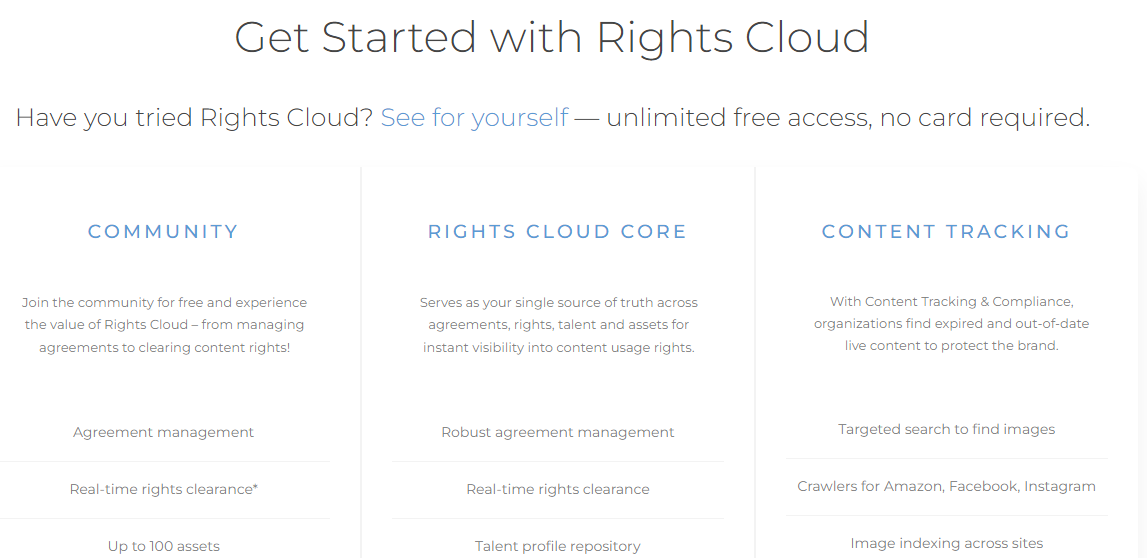
Task: Click "Crawlers for Amazon, Facebook, Instagram" feature
Action: [946, 487]
